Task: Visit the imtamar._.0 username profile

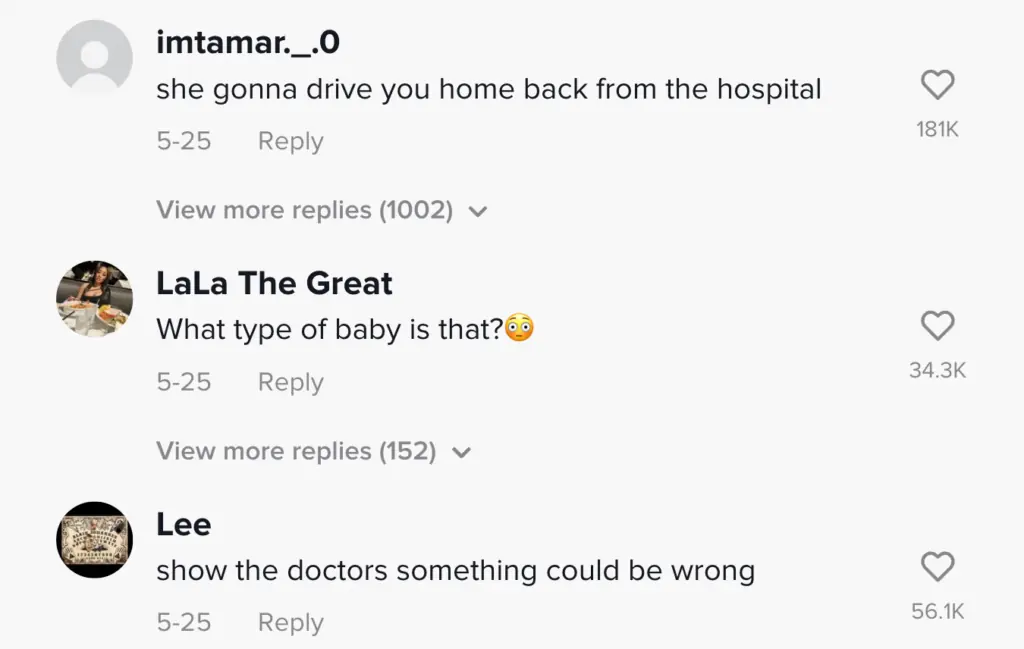Action: point(249,42)
